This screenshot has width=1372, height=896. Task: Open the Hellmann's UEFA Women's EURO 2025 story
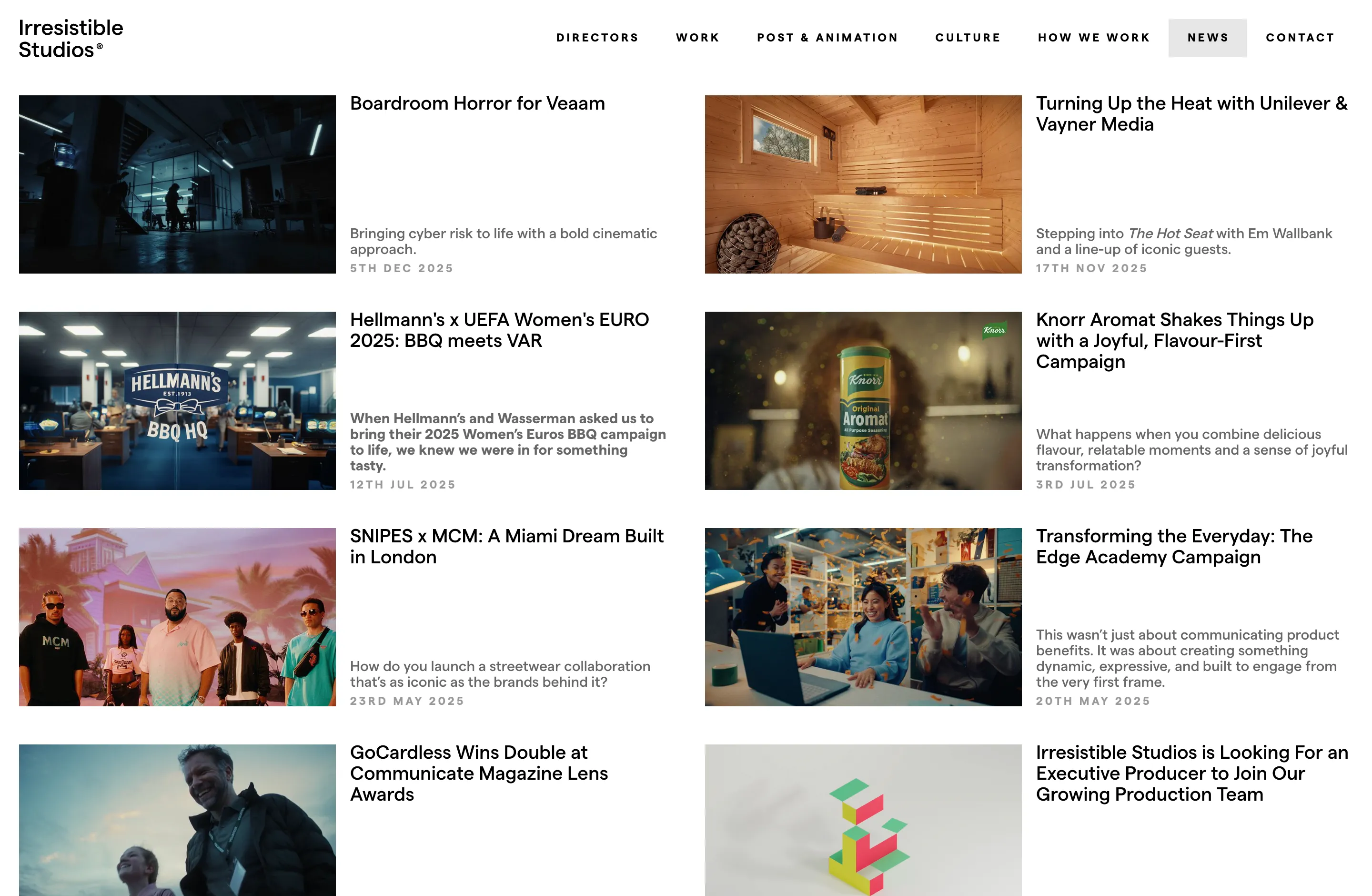(499, 330)
